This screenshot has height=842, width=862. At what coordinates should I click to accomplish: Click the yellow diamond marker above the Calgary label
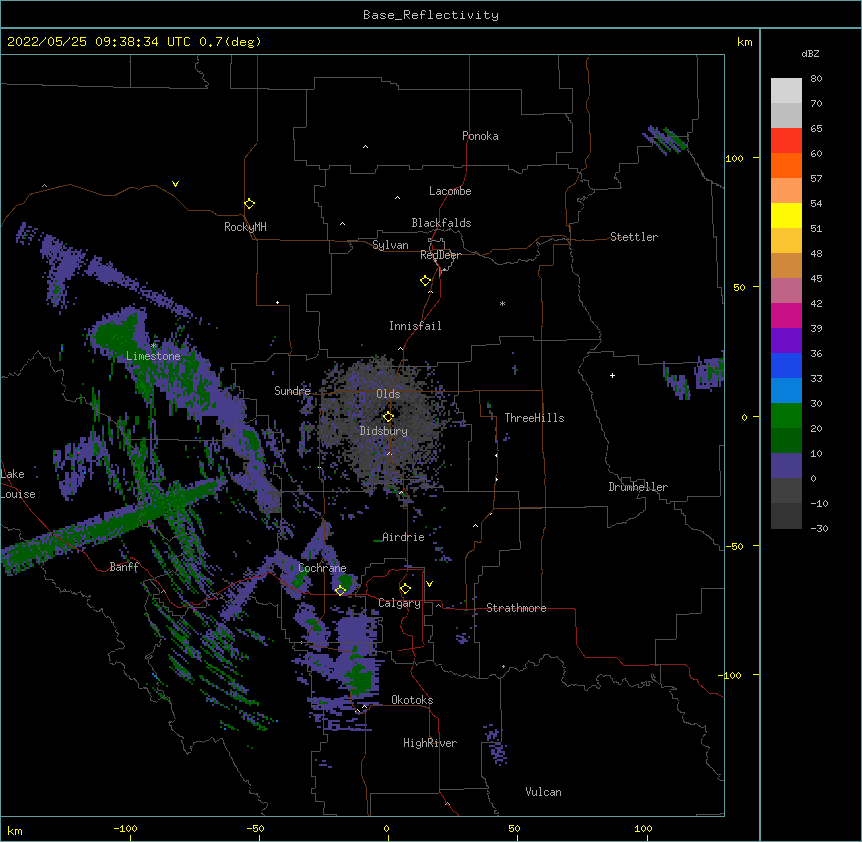[405, 588]
